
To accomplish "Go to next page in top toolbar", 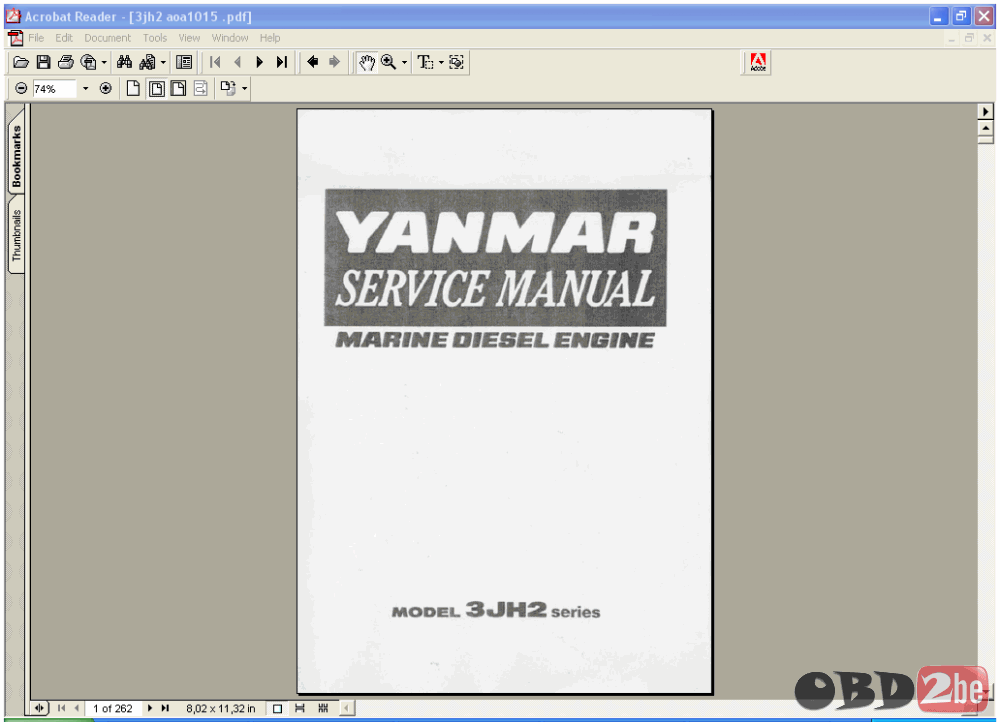I will 260,62.
